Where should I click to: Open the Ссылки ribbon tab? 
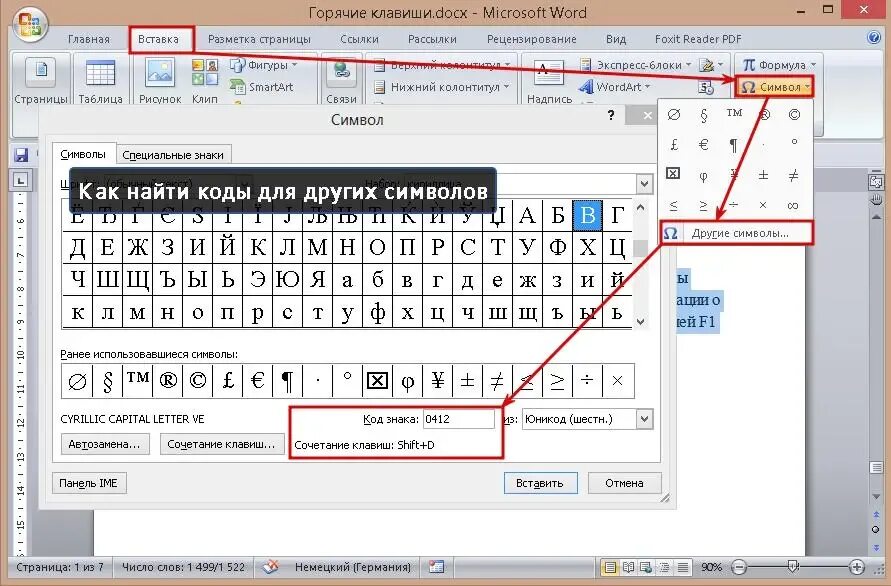359,39
